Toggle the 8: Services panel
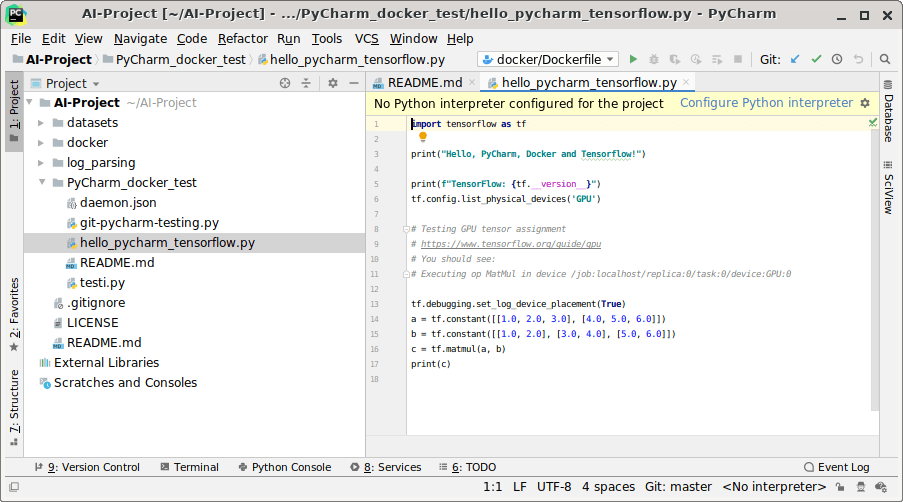This screenshot has height=502, width=903. coord(386,467)
